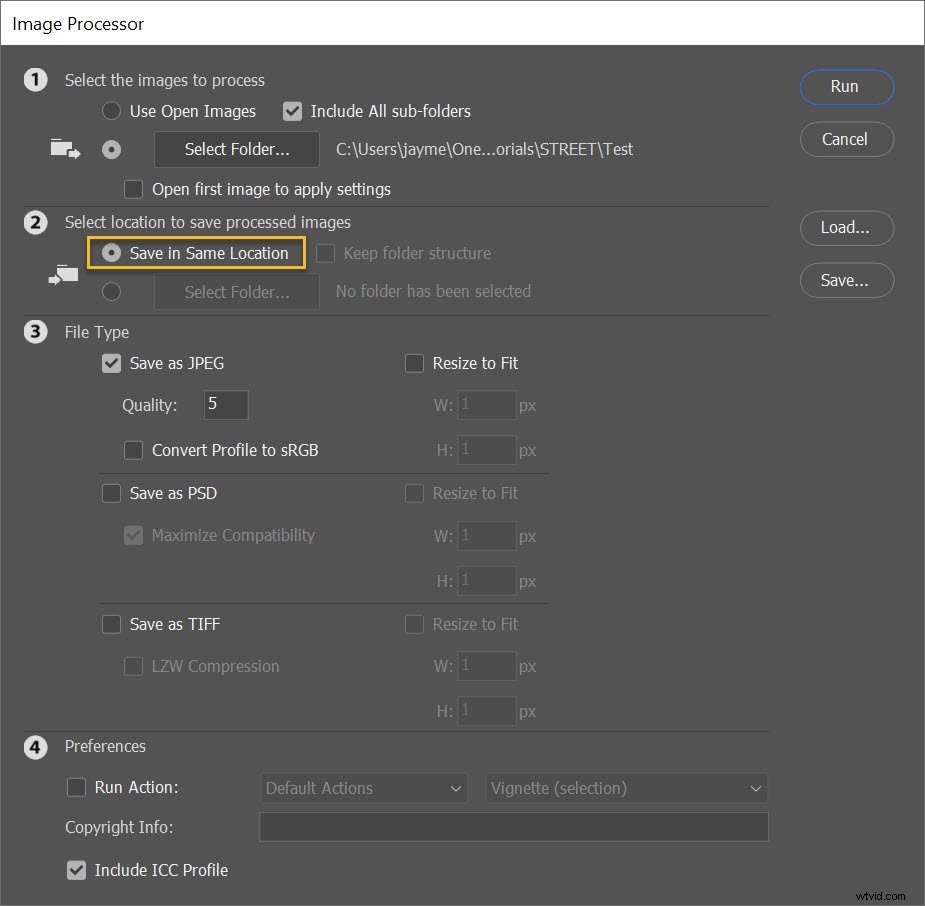The image size is (925, 906).
Task: Click the Run button
Action: coord(846,87)
